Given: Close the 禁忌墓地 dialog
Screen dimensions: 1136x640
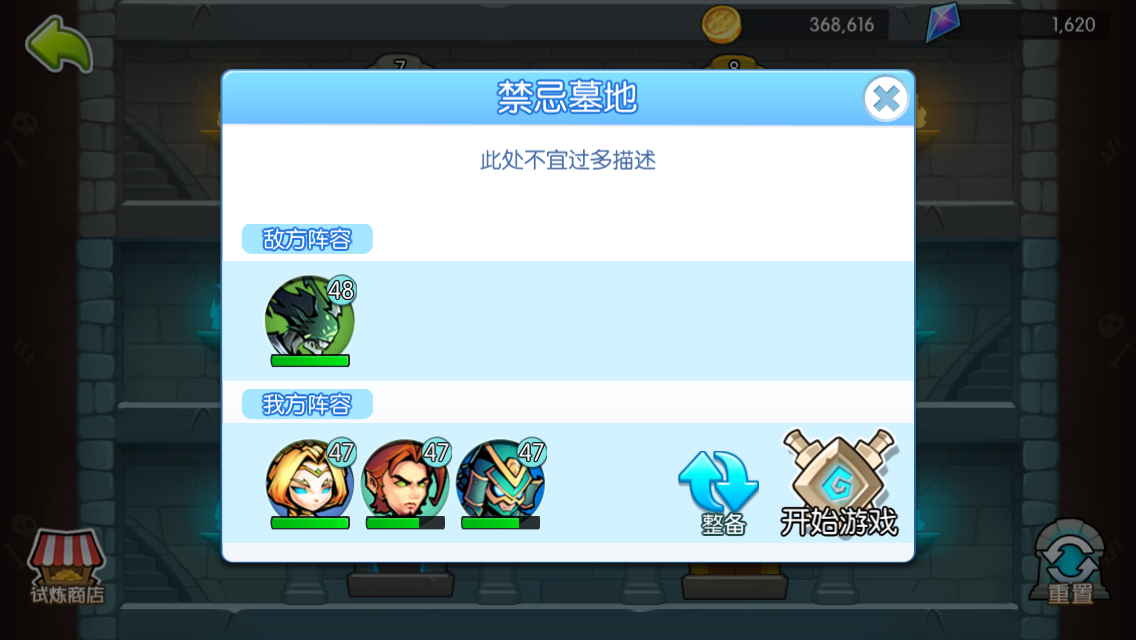Looking at the screenshot, I should 885,99.
